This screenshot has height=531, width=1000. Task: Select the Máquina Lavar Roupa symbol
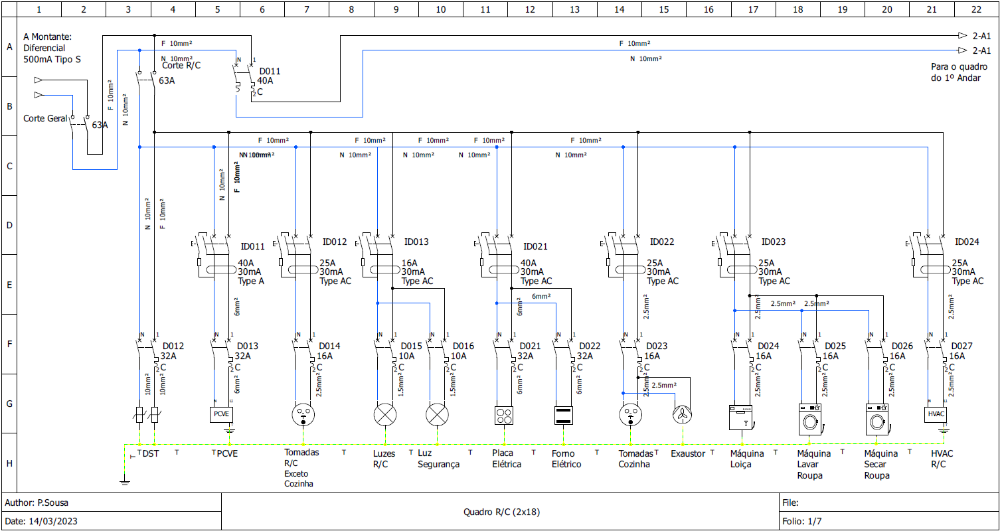pos(809,415)
